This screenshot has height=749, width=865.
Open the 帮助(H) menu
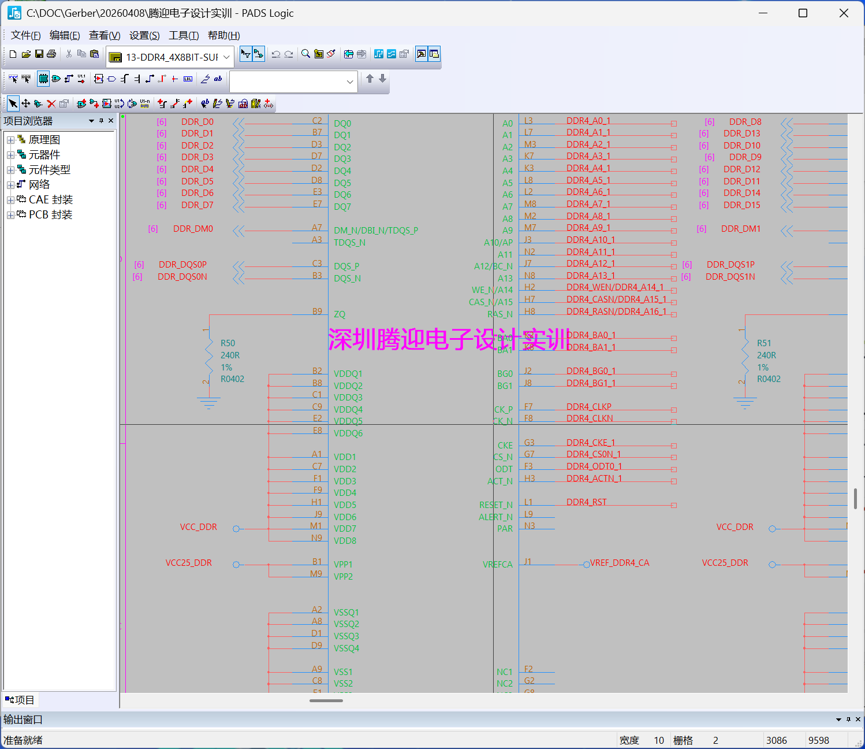(223, 35)
